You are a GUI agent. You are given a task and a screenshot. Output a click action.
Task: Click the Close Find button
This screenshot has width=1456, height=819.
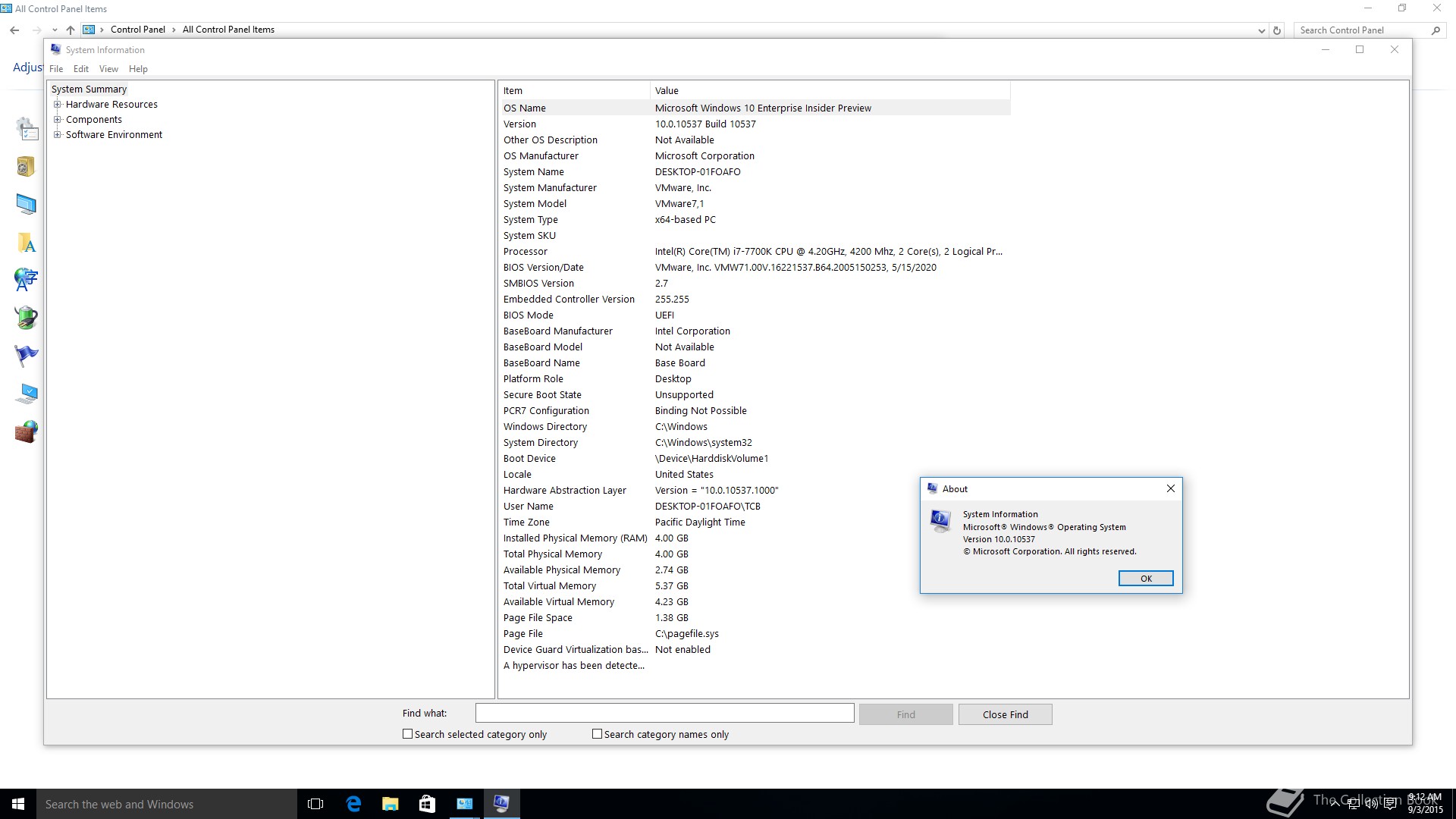pyautogui.click(x=1005, y=714)
